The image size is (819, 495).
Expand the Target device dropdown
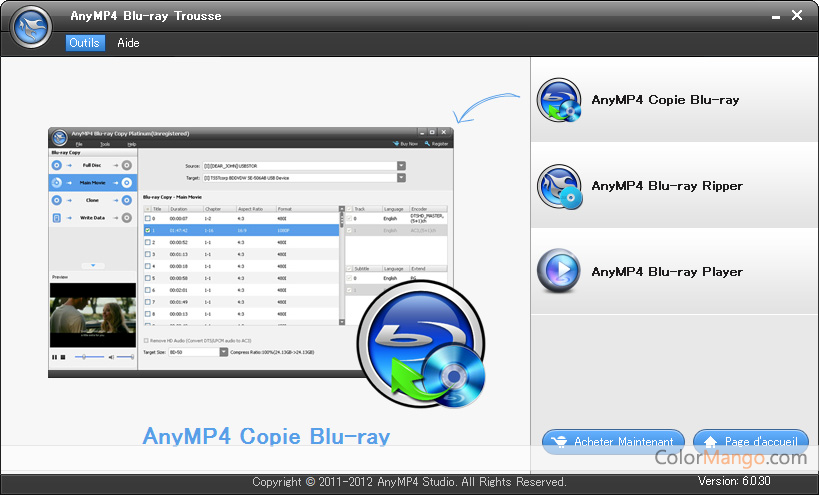[x=401, y=178]
